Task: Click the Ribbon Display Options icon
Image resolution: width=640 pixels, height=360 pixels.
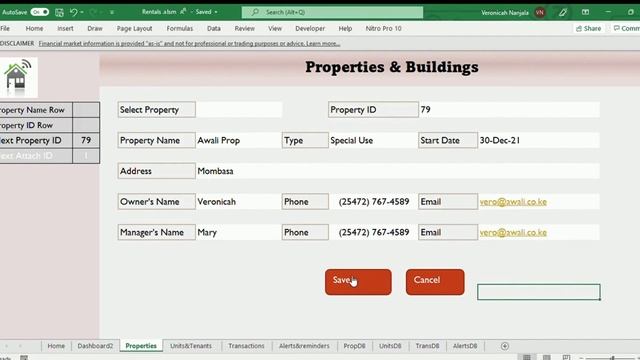Action: [585, 12]
